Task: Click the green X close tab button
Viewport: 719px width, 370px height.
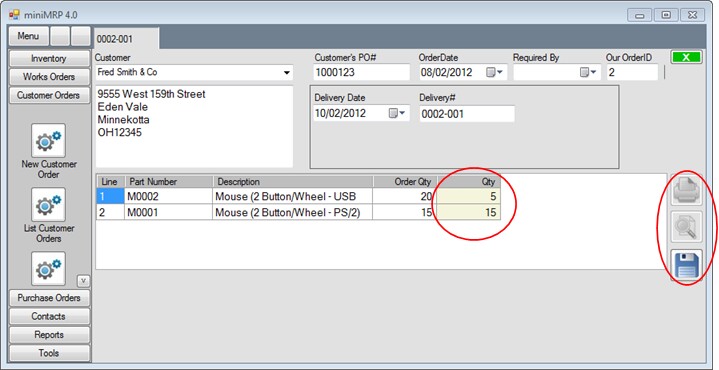Action: point(686,57)
